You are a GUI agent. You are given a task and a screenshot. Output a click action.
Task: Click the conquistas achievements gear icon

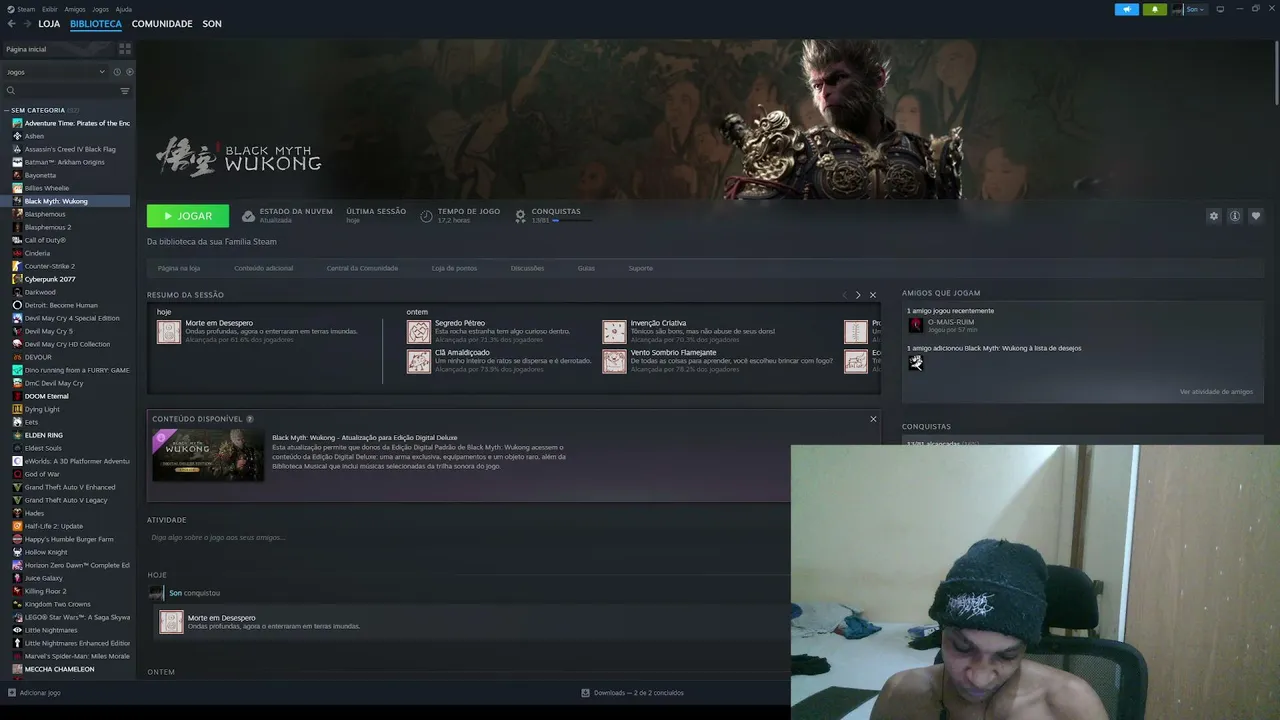point(520,216)
